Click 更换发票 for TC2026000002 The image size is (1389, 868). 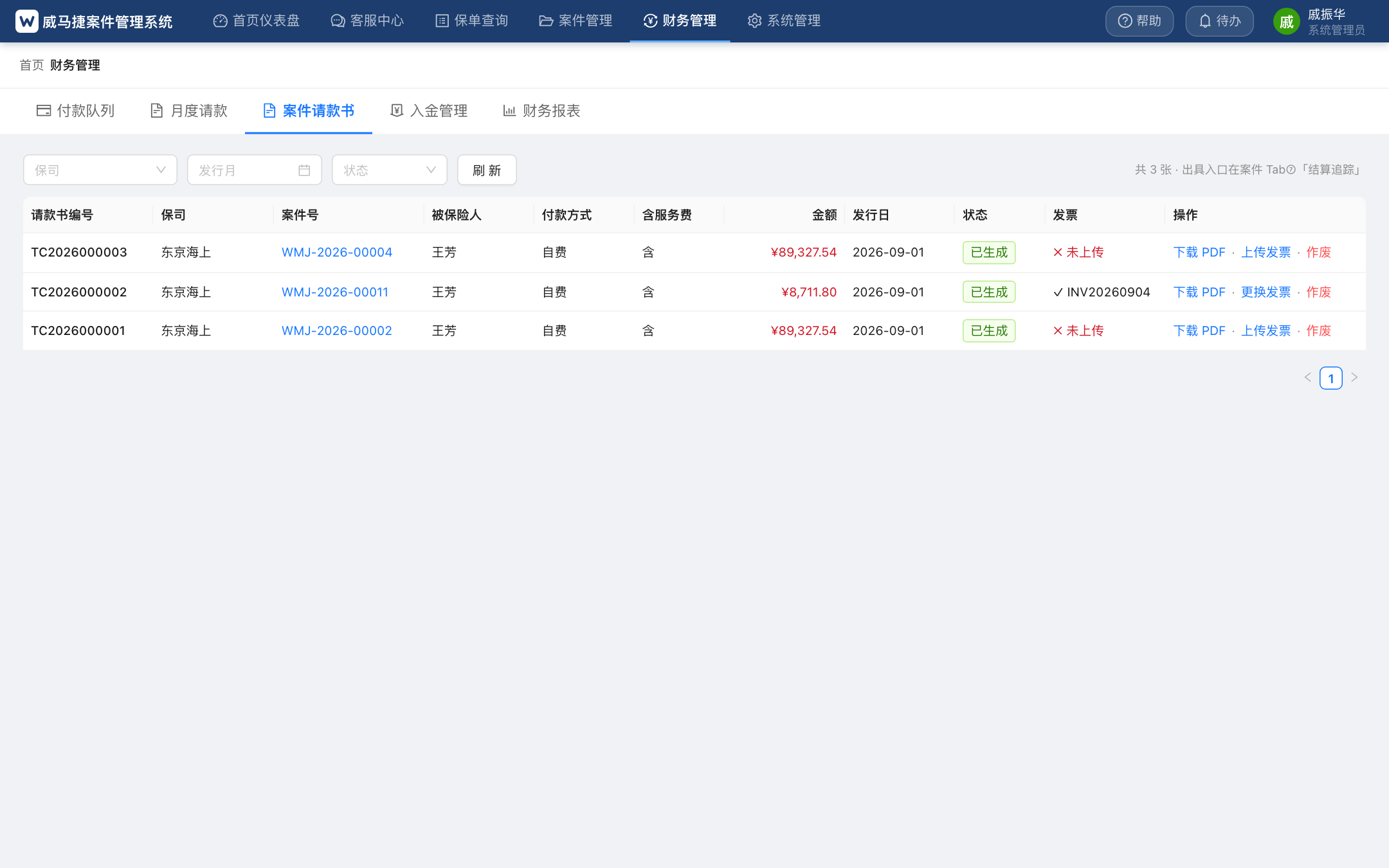(x=1266, y=292)
